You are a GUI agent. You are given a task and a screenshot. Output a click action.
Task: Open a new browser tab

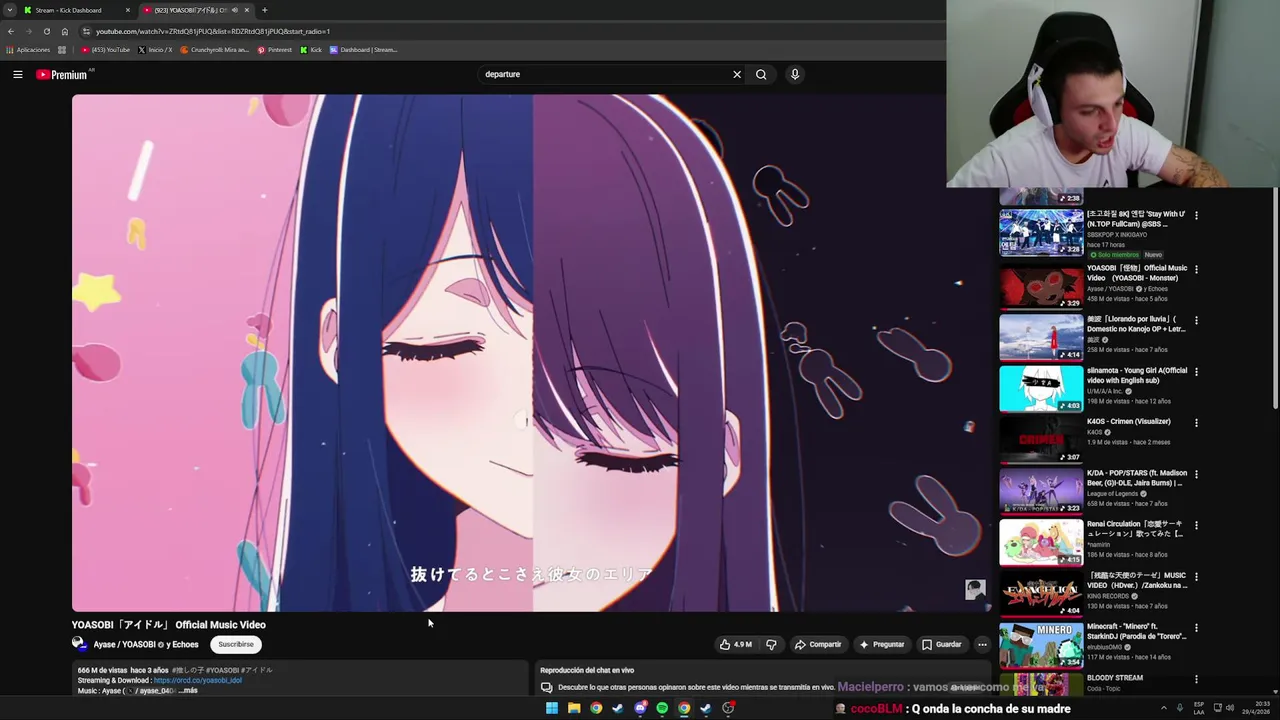pyautogui.click(x=264, y=10)
